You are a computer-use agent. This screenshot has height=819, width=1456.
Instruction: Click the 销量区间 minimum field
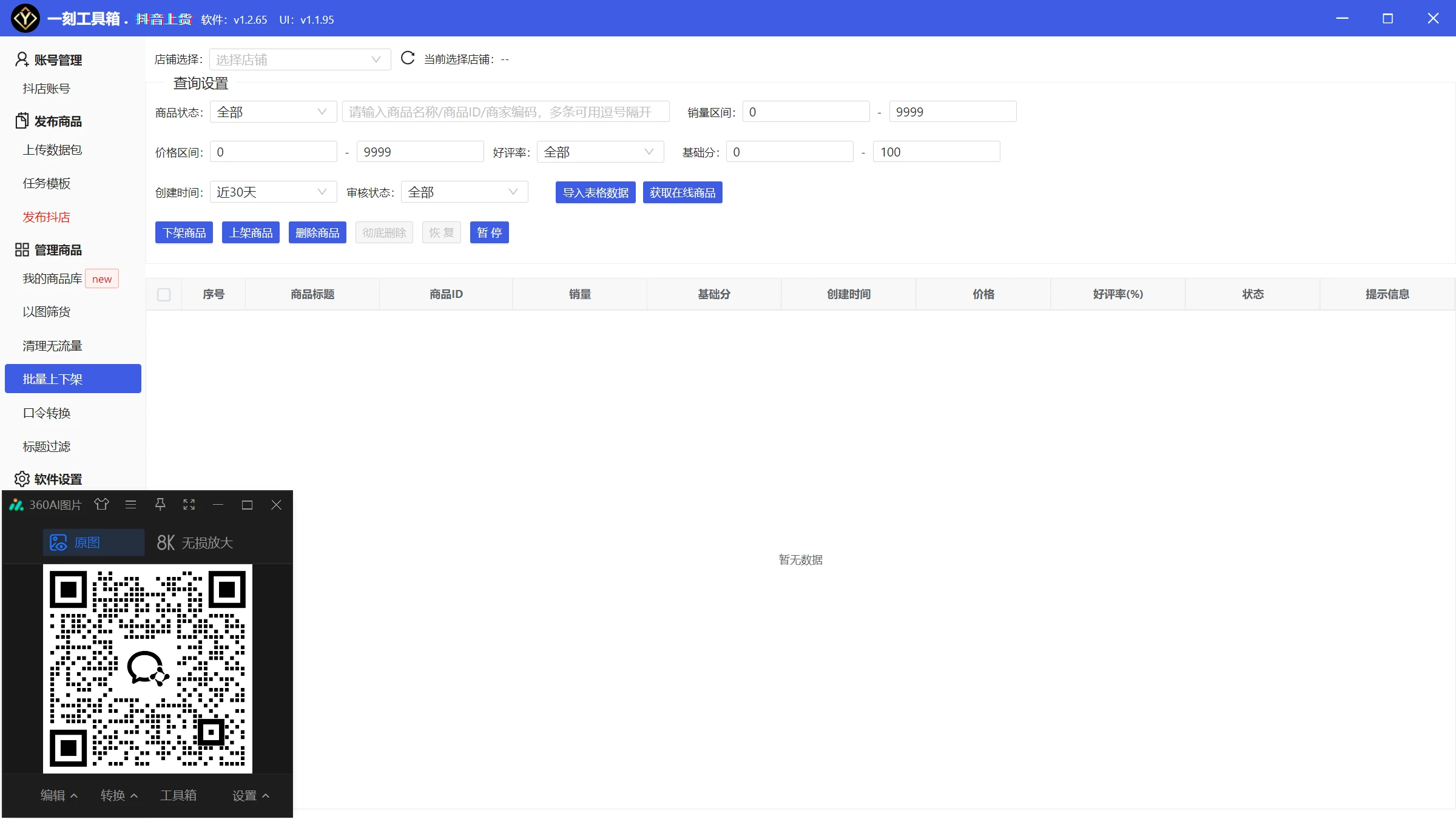click(x=806, y=112)
